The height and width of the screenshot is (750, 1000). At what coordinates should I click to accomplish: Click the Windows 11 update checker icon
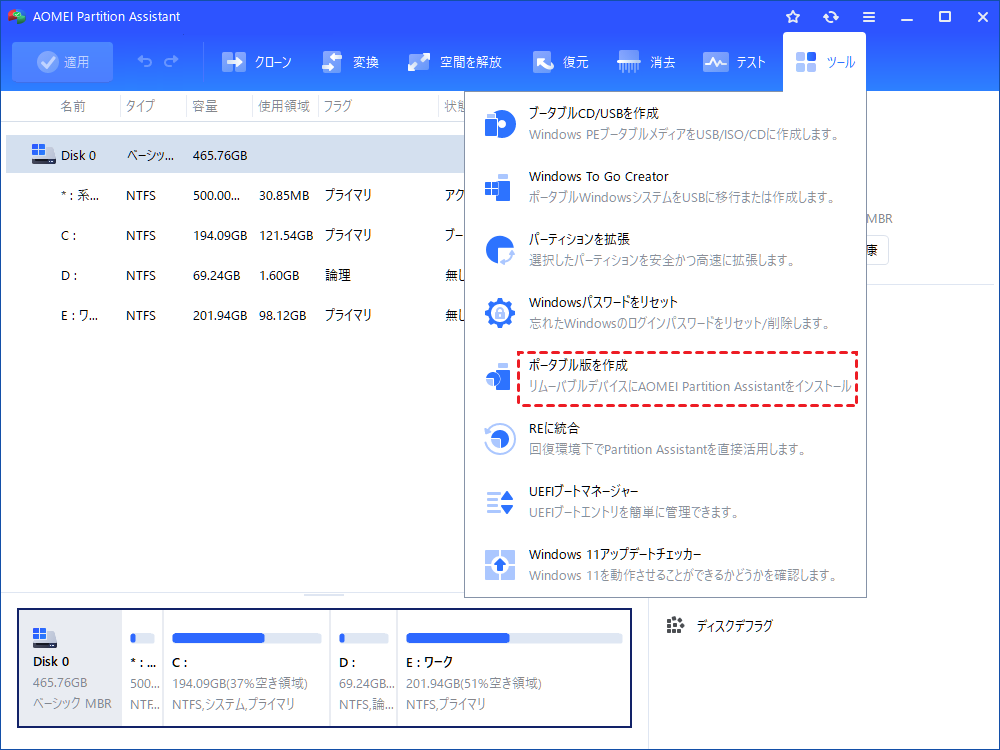pos(500,565)
